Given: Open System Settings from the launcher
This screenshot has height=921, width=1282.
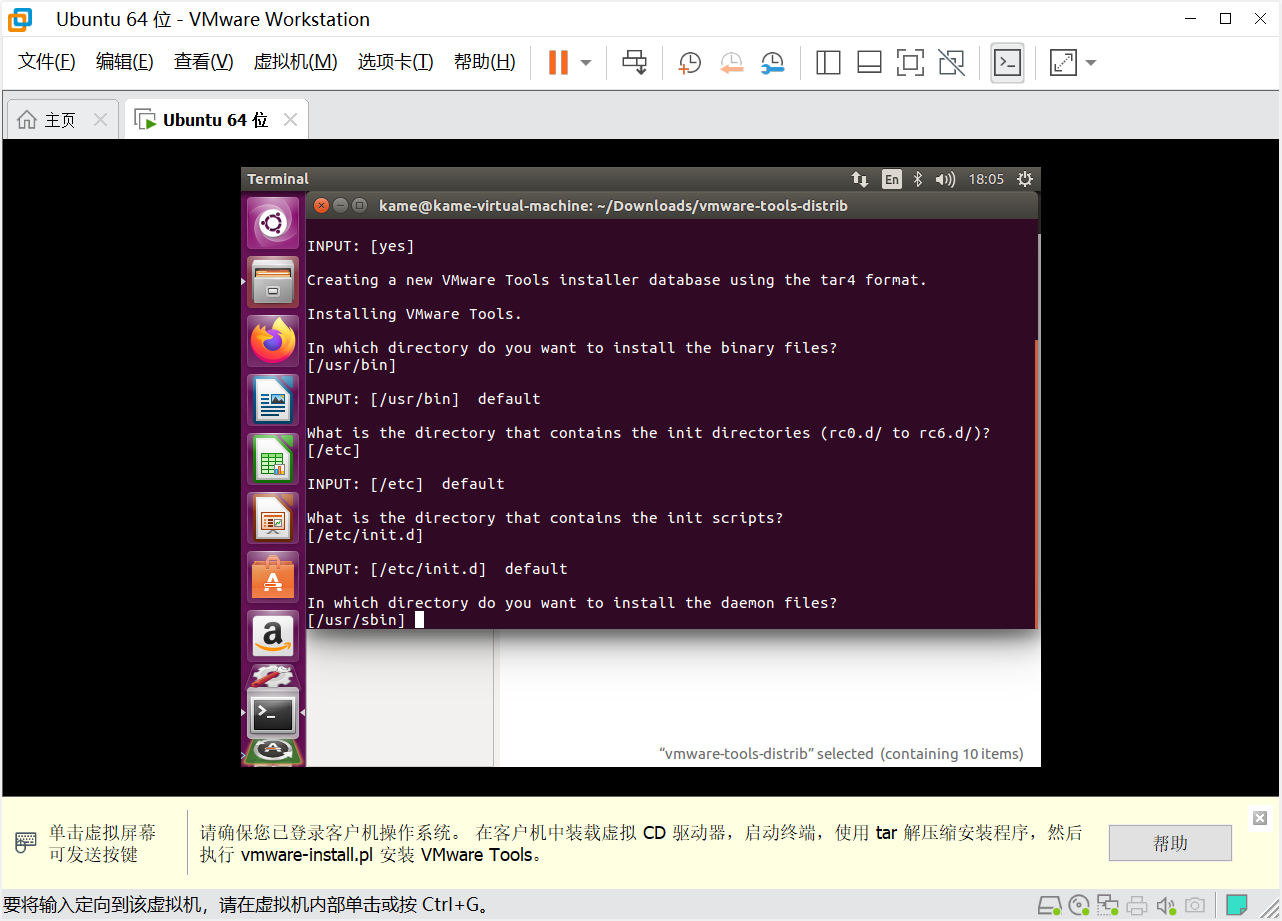Looking at the screenshot, I should (273, 676).
